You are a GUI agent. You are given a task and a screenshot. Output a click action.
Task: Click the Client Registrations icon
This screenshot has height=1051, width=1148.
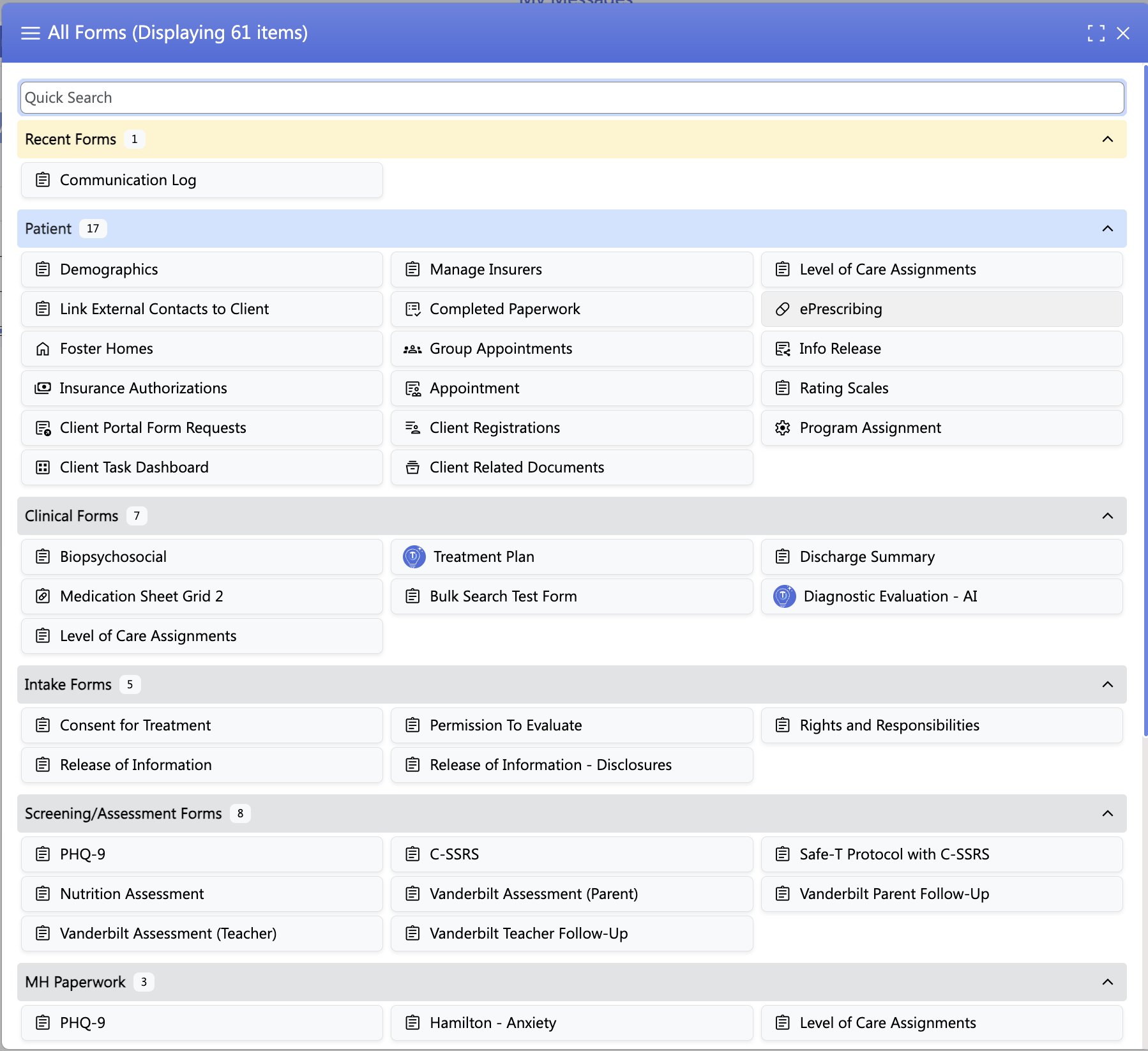click(x=413, y=428)
